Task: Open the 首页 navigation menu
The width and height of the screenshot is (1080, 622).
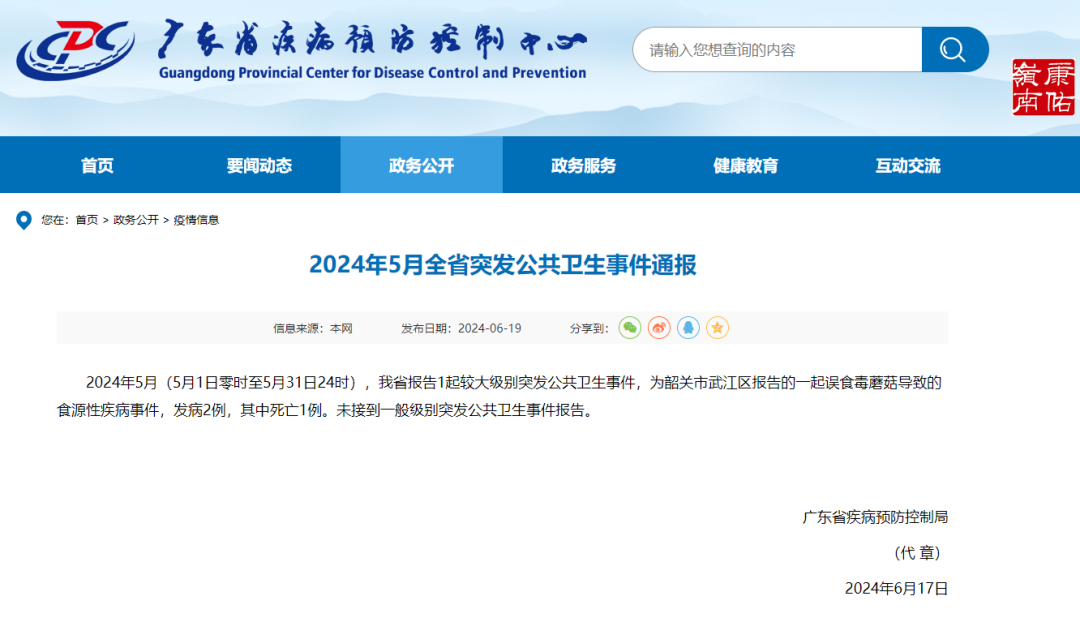Action: coord(95,165)
